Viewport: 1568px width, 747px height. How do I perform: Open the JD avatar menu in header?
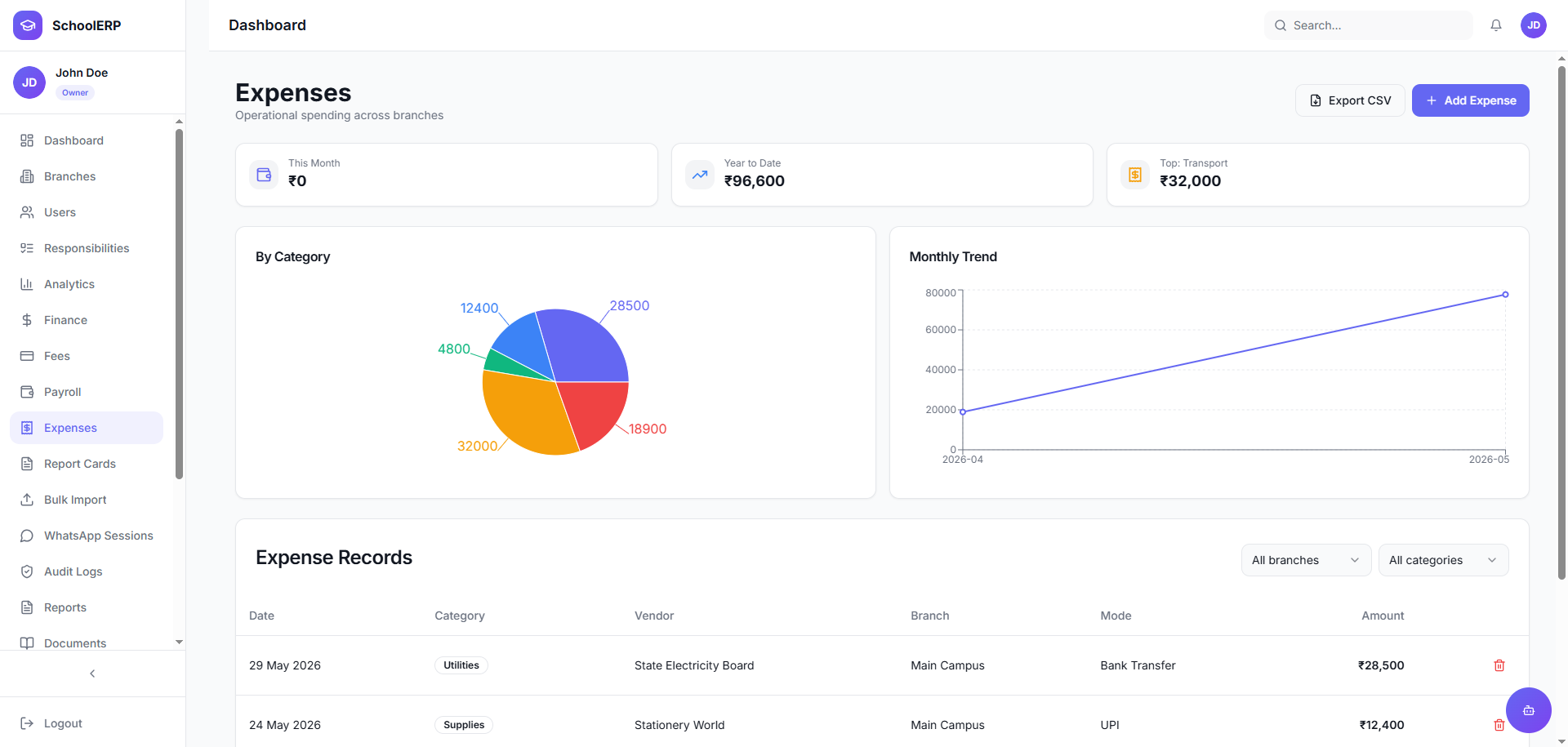1534,25
